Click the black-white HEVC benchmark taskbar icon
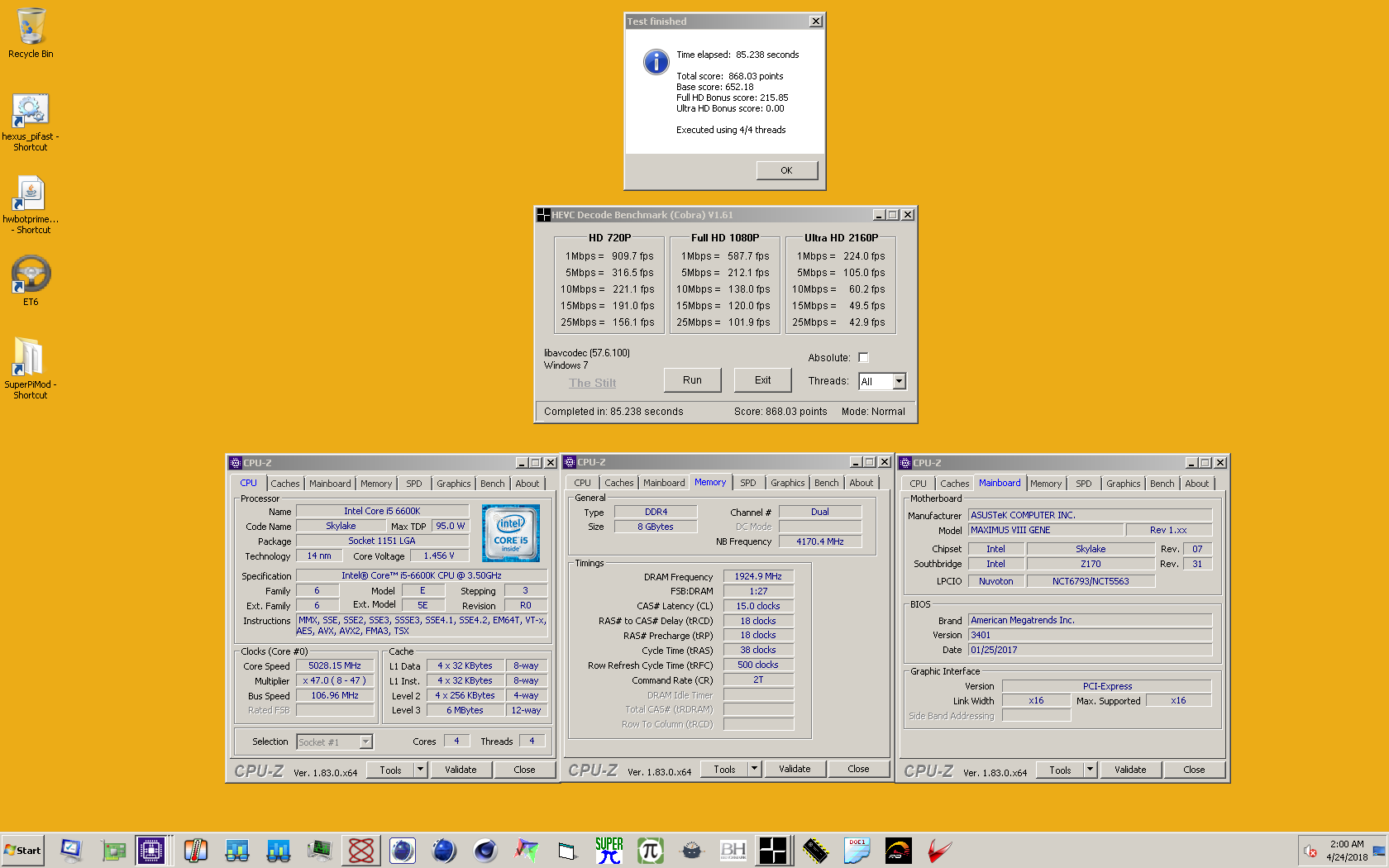1389x868 pixels. [x=773, y=851]
